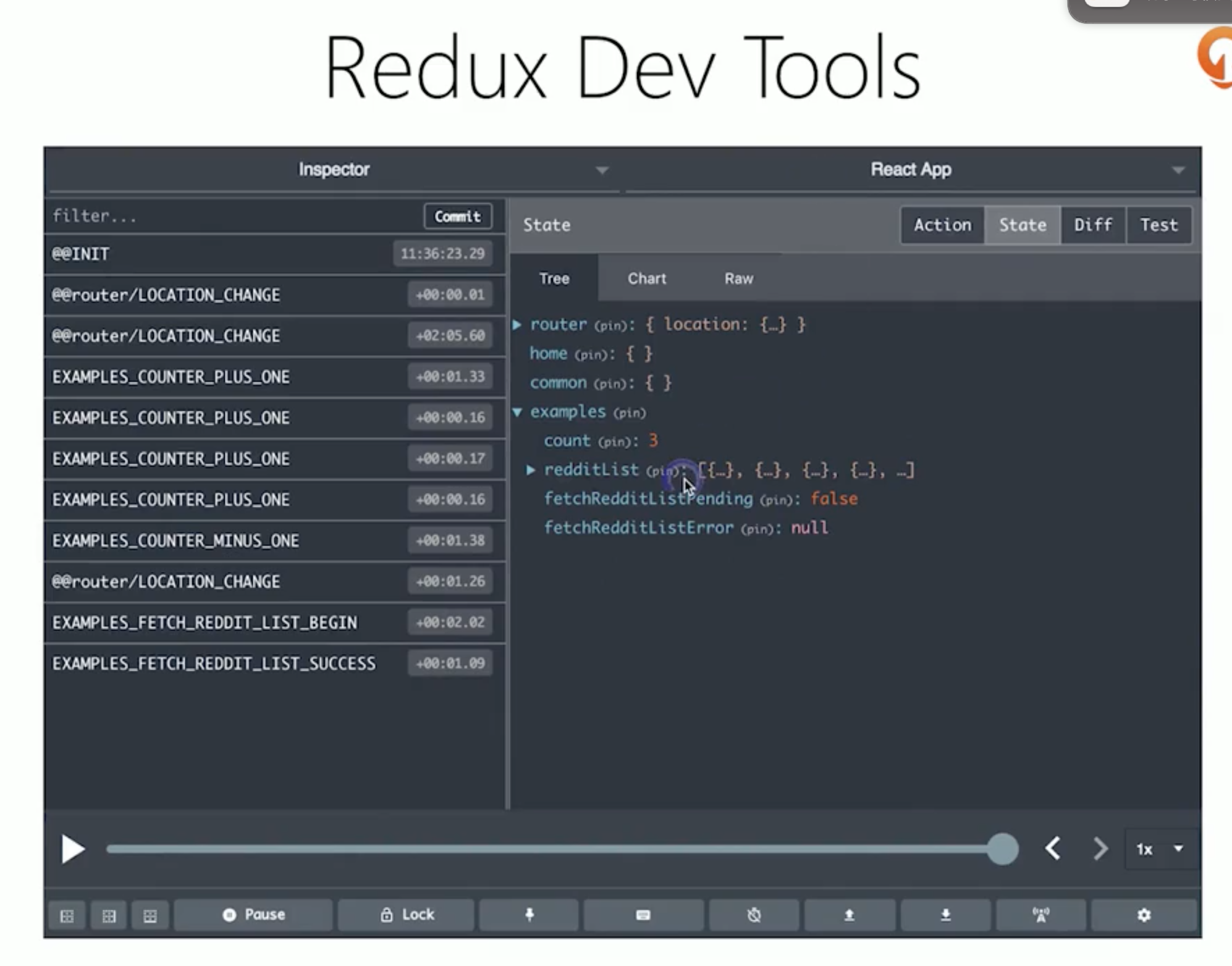The width and height of the screenshot is (1232, 966).
Task: Switch to the Raw tab
Action: [x=738, y=279]
